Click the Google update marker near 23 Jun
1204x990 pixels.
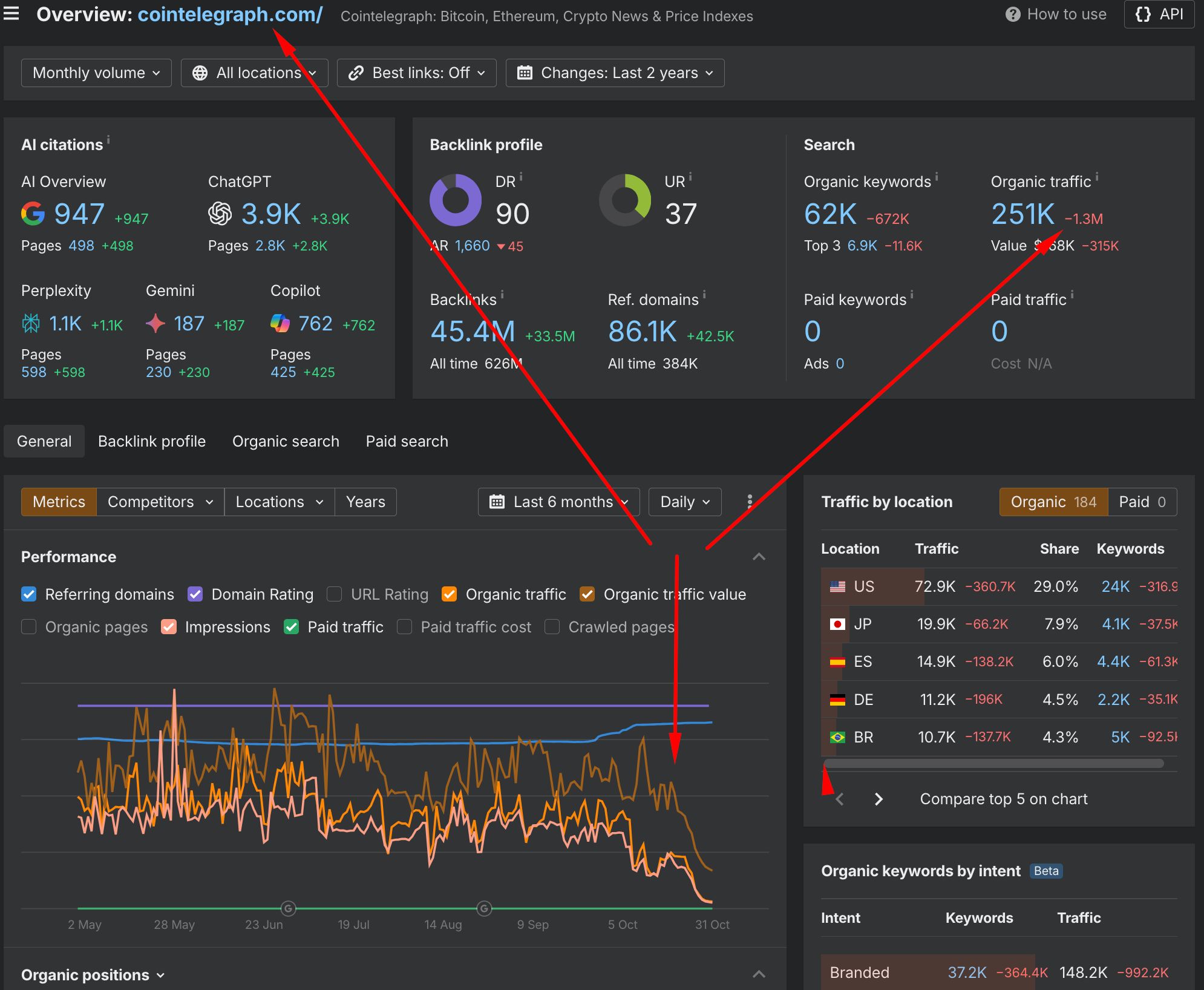click(x=289, y=908)
